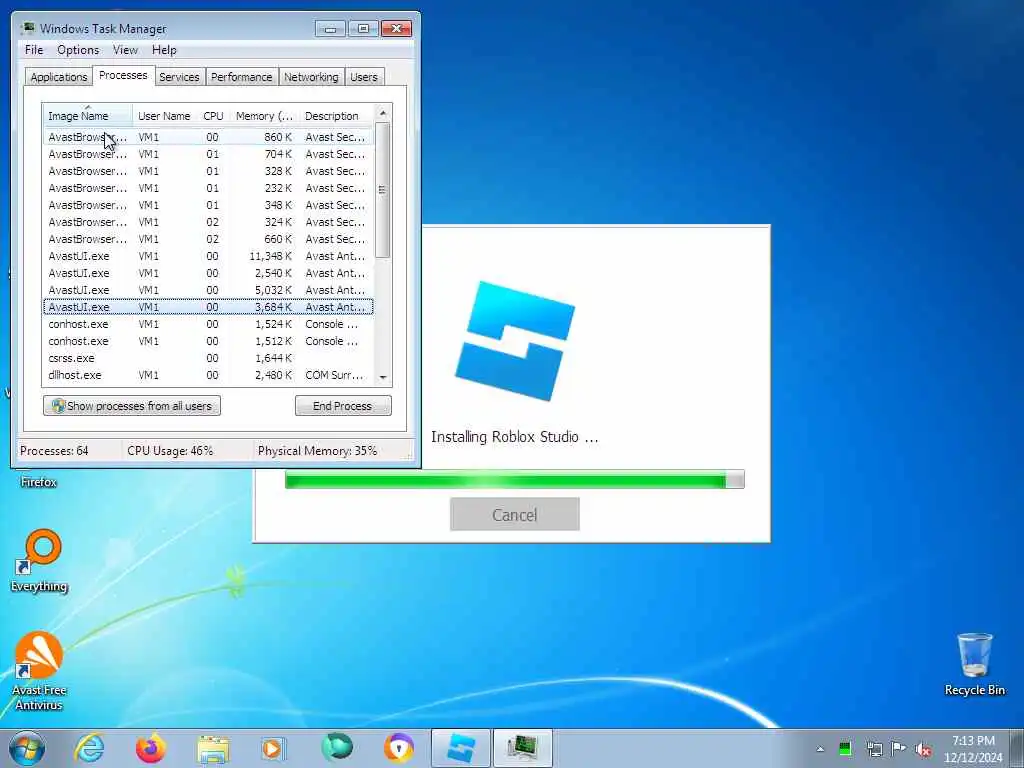Click the green Task Manager CPU tray icon
The height and width of the screenshot is (768, 1024).
pos(845,749)
